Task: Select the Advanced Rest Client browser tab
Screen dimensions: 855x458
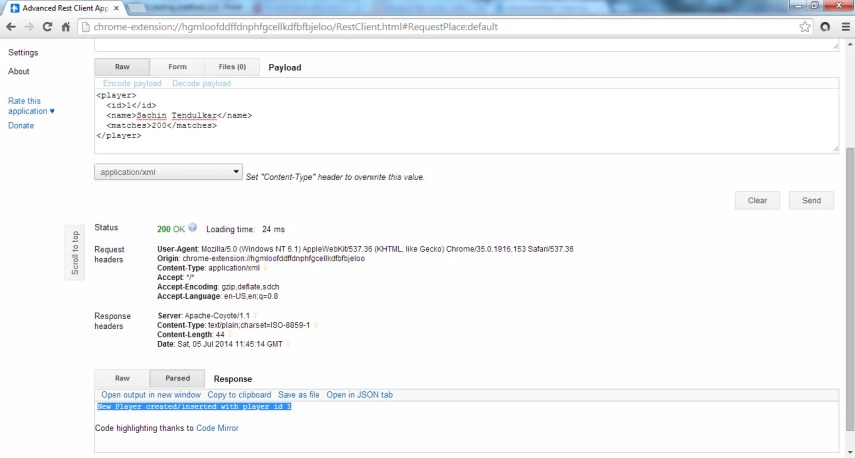Action: pos(63,8)
